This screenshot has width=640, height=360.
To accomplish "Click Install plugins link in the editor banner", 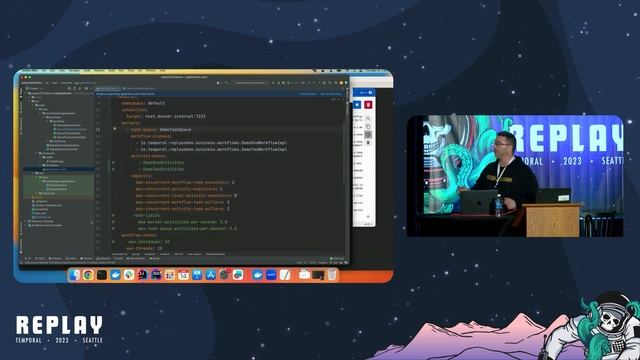I will click(x=308, y=94).
